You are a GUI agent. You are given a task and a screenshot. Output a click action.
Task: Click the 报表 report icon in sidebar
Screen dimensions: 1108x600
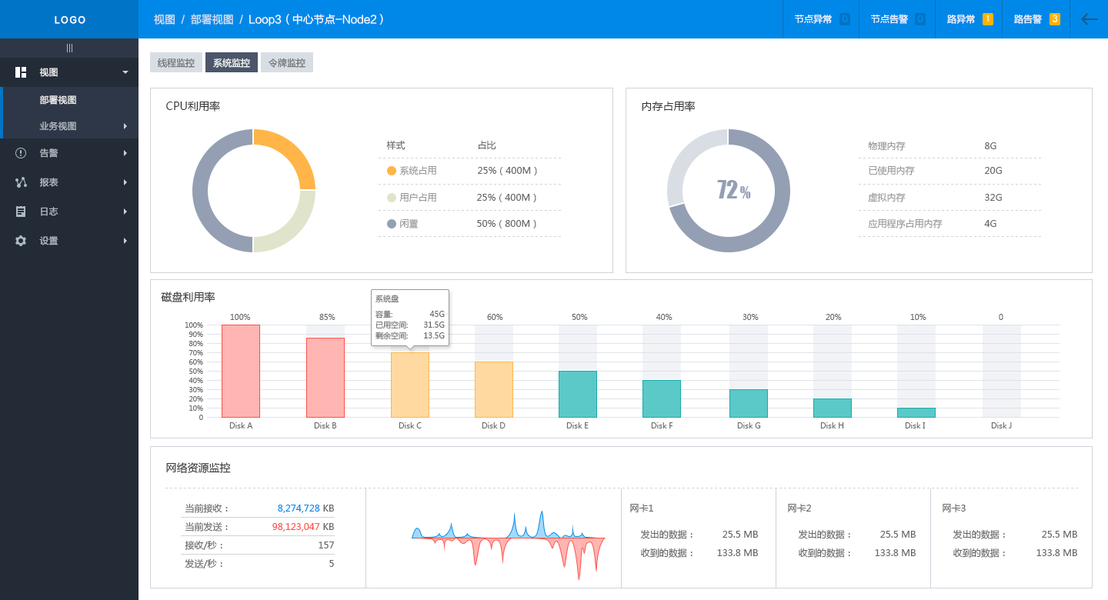click(20, 182)
